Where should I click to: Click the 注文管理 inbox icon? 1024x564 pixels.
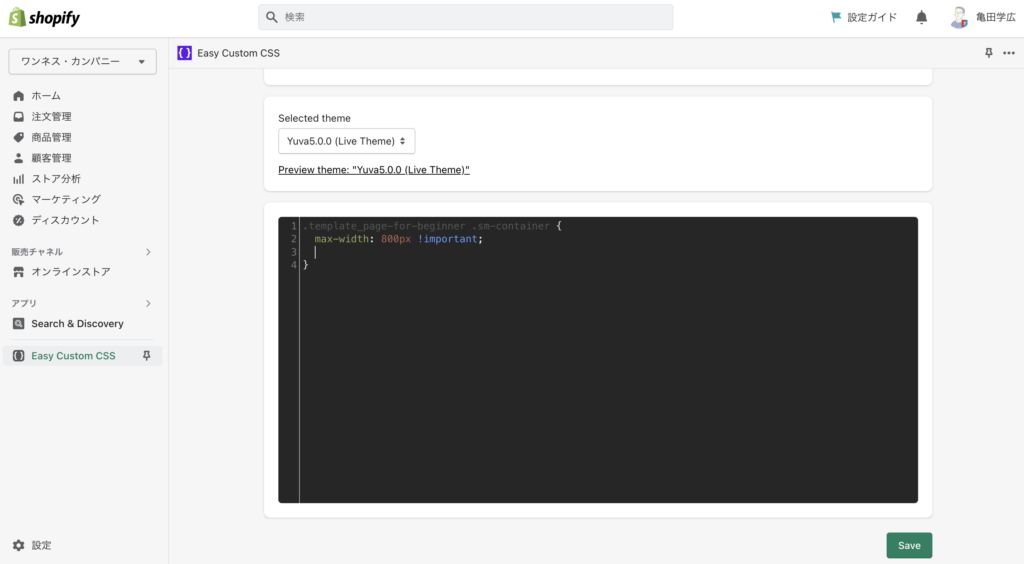pos(18,117)
